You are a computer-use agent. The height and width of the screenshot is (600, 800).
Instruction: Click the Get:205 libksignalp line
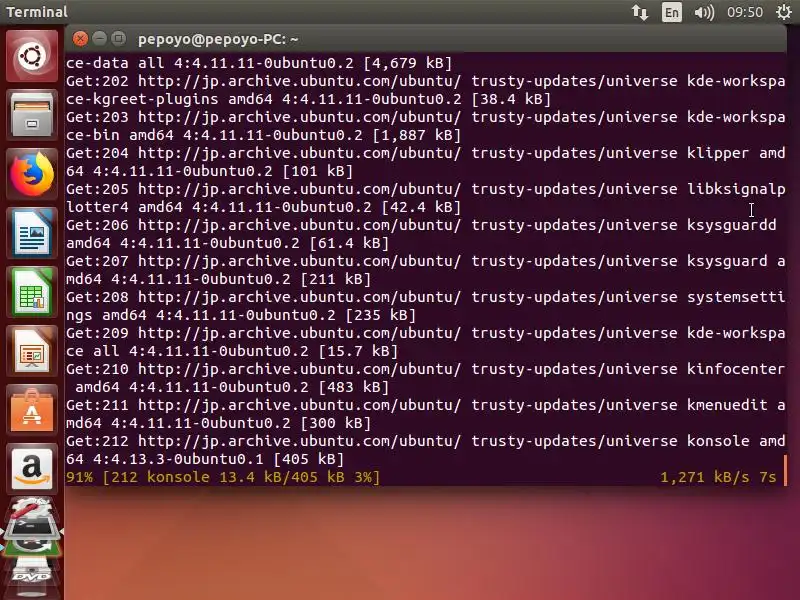click(426, 198)
